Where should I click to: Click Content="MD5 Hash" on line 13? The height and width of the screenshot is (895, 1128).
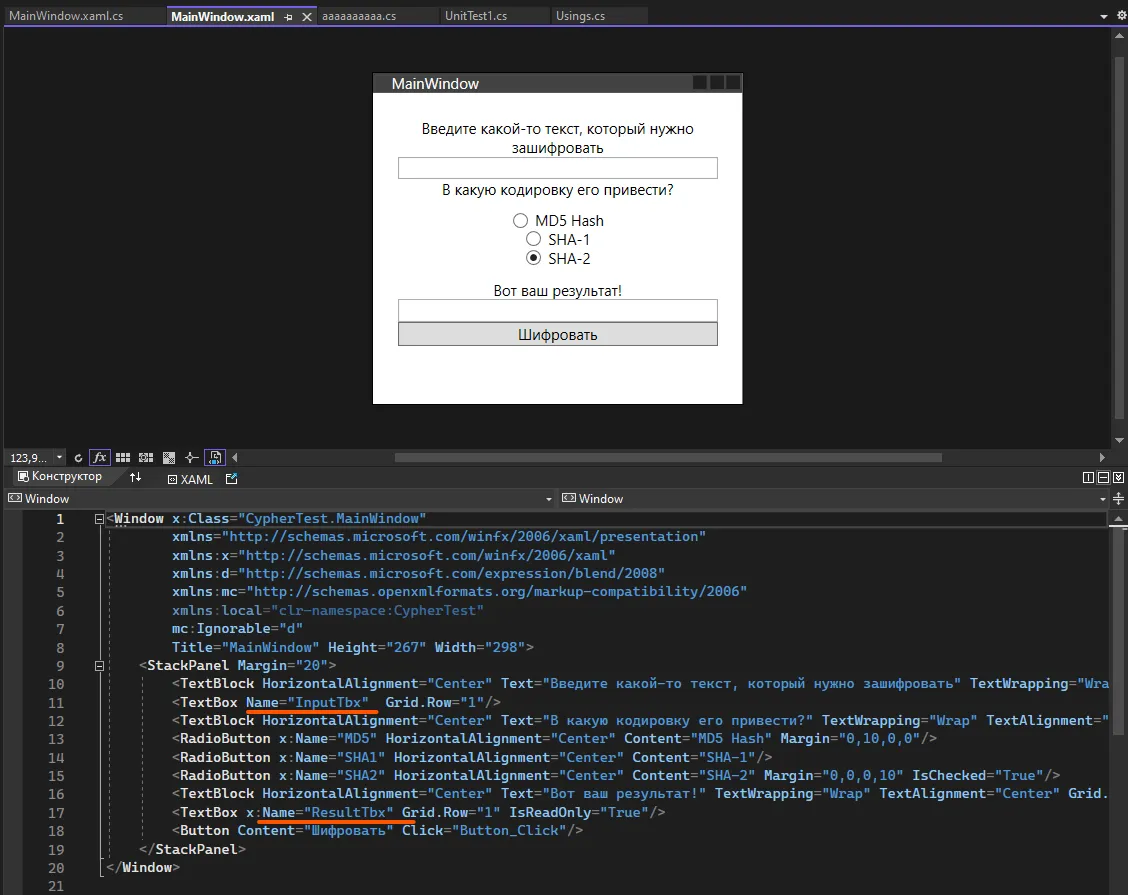698,739
